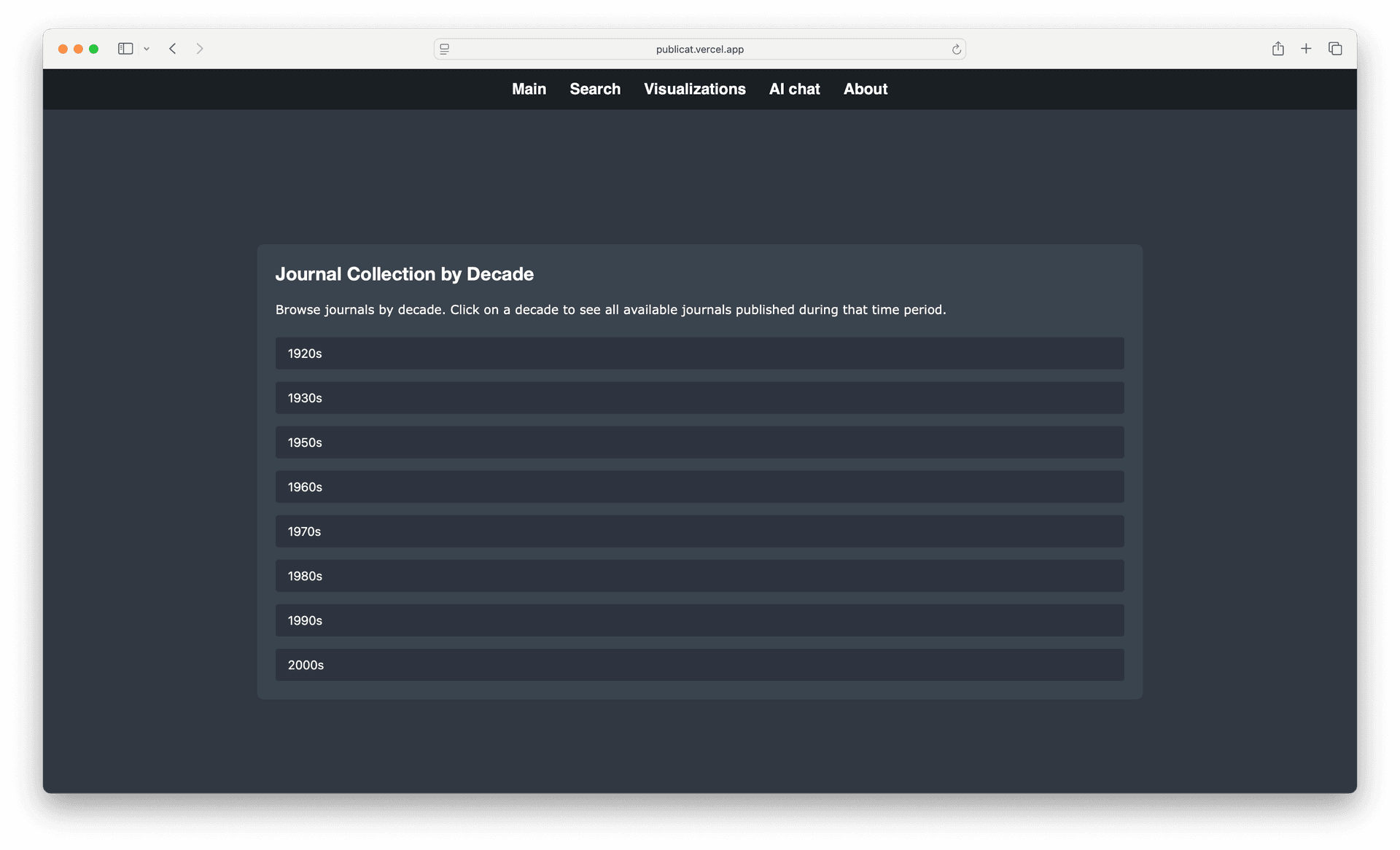Image resolution: width=1400 pixels, height=850 pixels.
Task: Open a new tab with plus icon
Action: pos(1306,49)
